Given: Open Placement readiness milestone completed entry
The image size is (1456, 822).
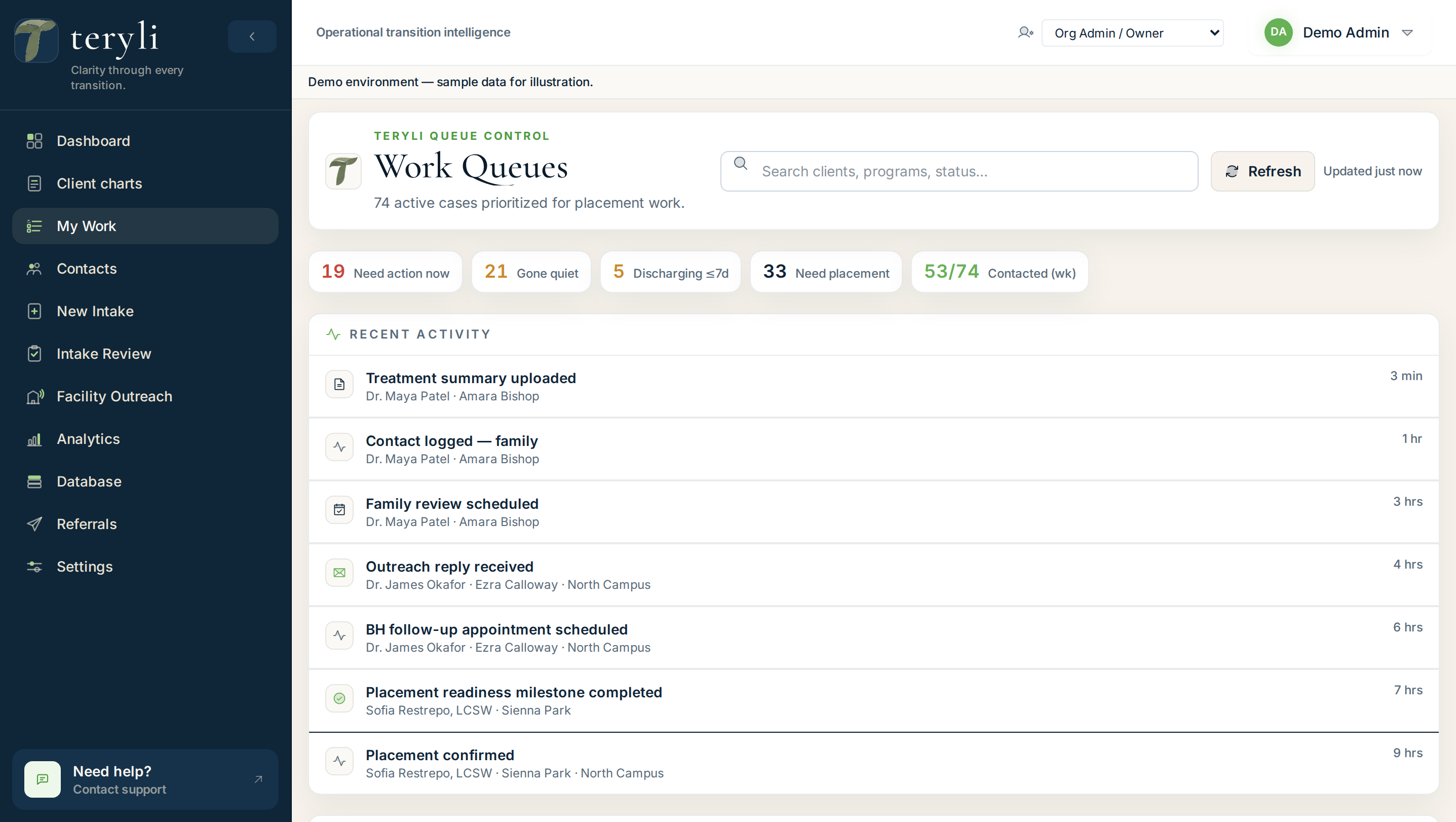Looking at the screenshot, I should point(873,700).
